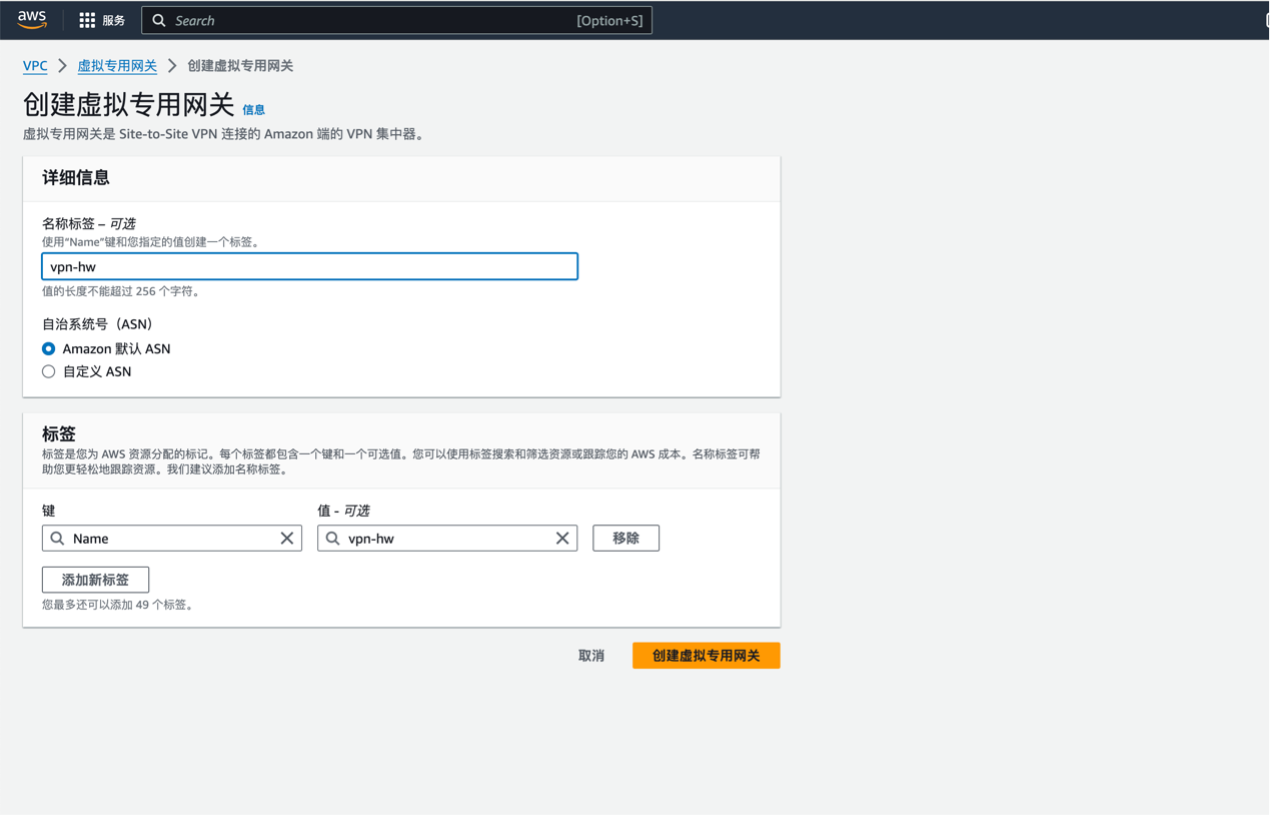Click the AWS logo home icon

point(32,20)
